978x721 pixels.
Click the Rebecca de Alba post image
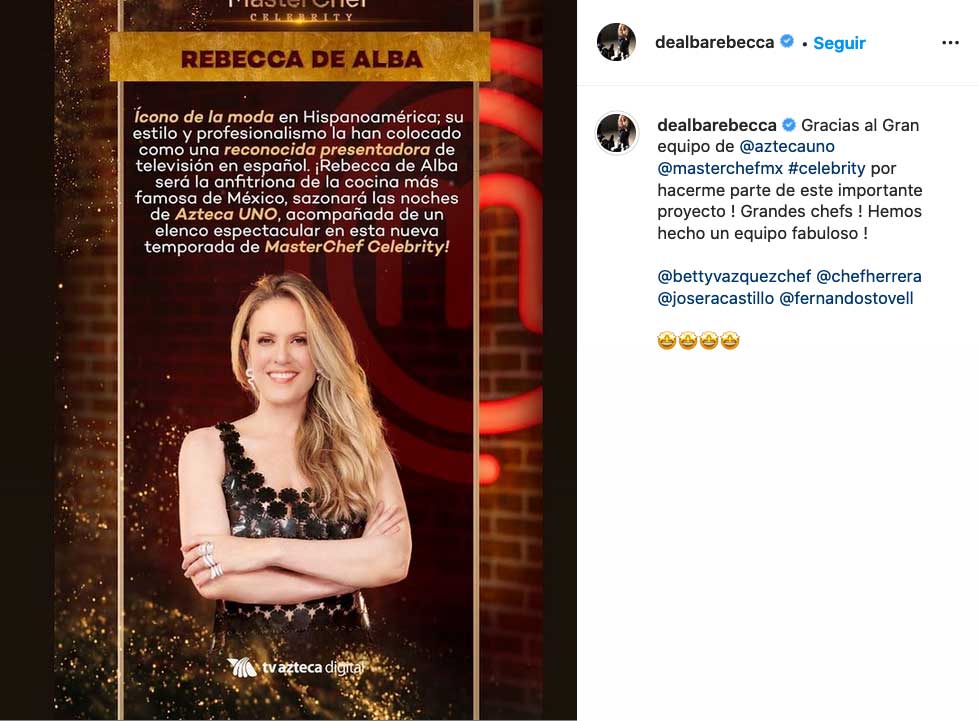point(288,360)
